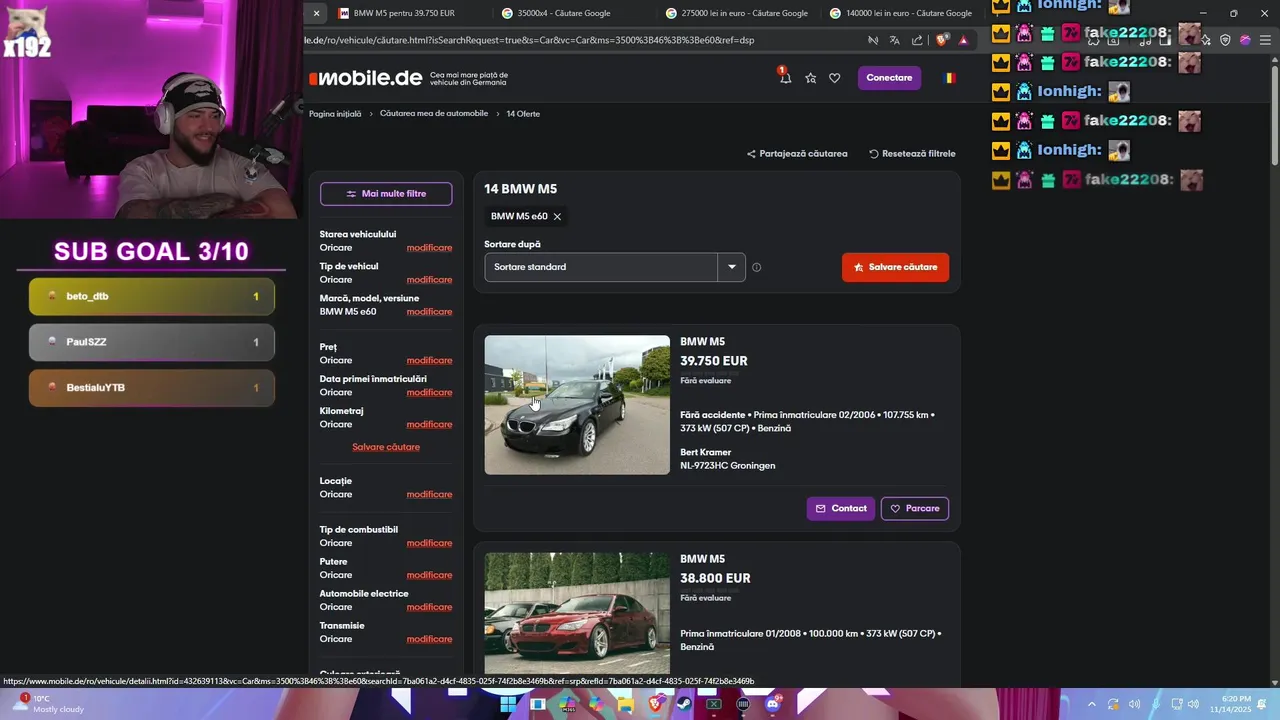
Task: Open File Explorer from the taskbar
Action: tap(626, 704)
